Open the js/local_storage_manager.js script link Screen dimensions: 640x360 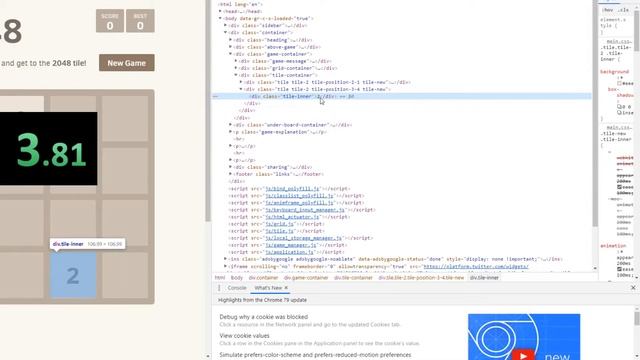303,238
